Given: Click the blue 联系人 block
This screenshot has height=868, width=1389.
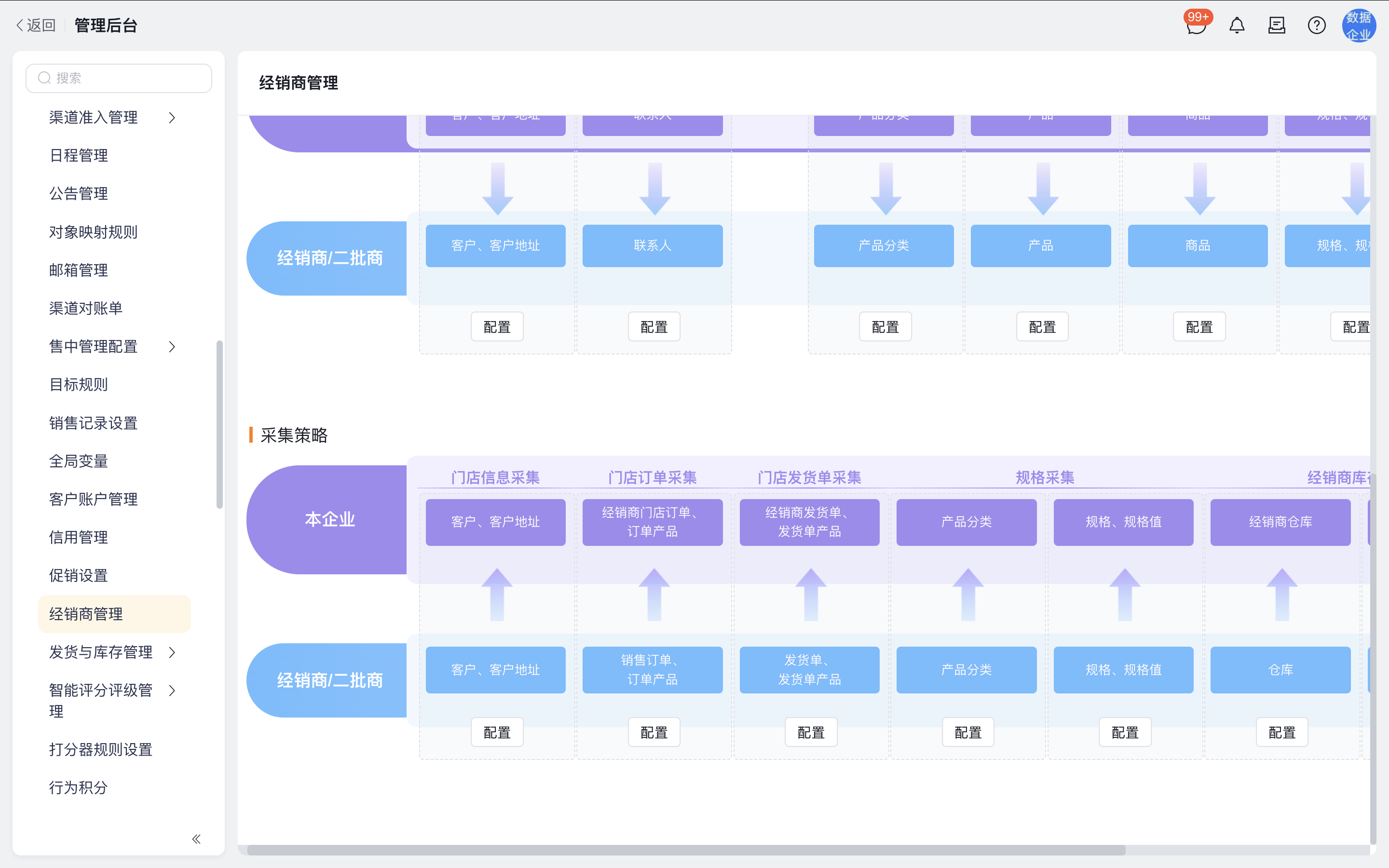Looking at the screenshot, I should click(x=653, y=246).
